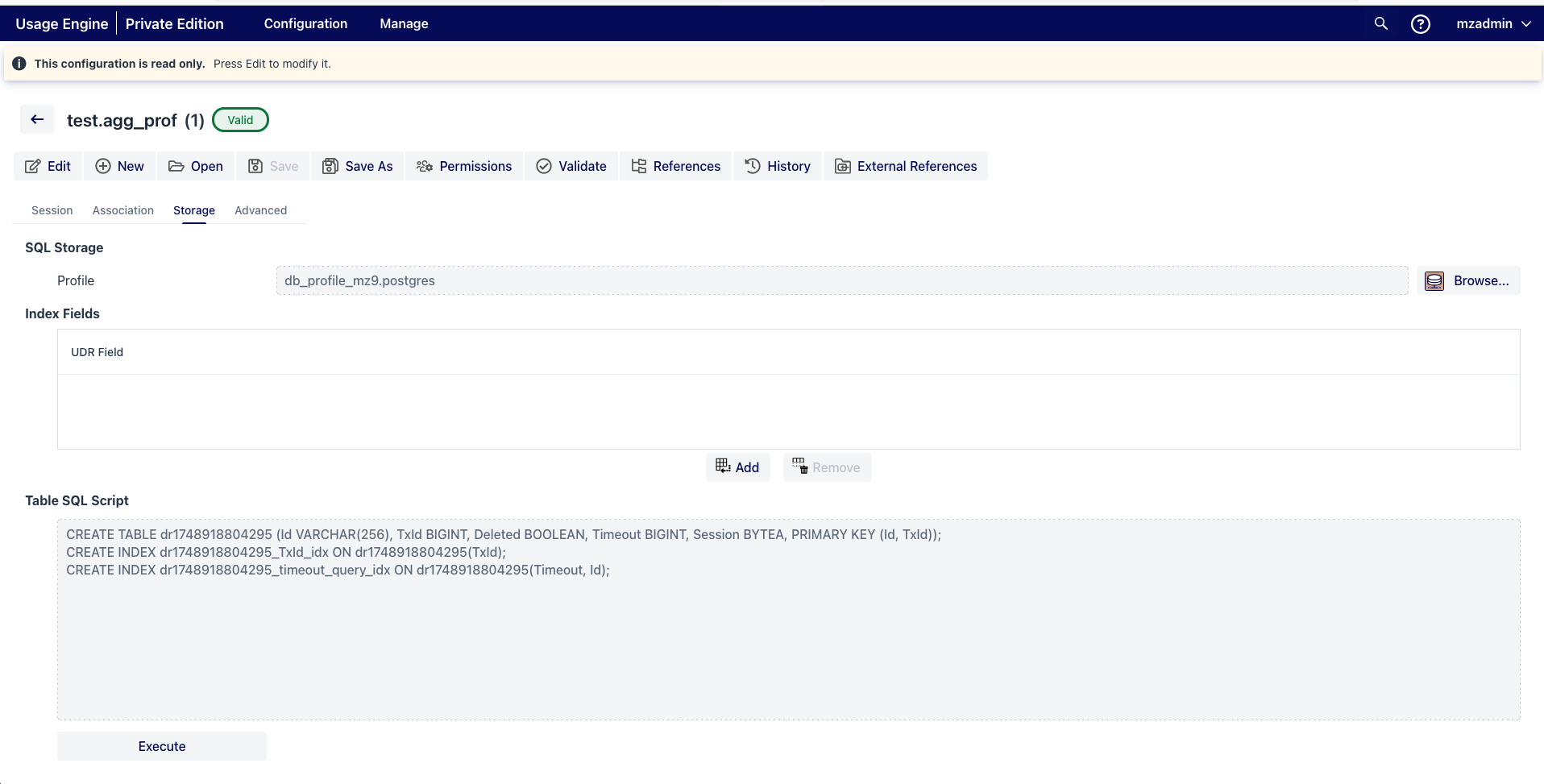The image size is (1544, 784).
Task: Click the Save As icon
Action: [x=331, y=166]
